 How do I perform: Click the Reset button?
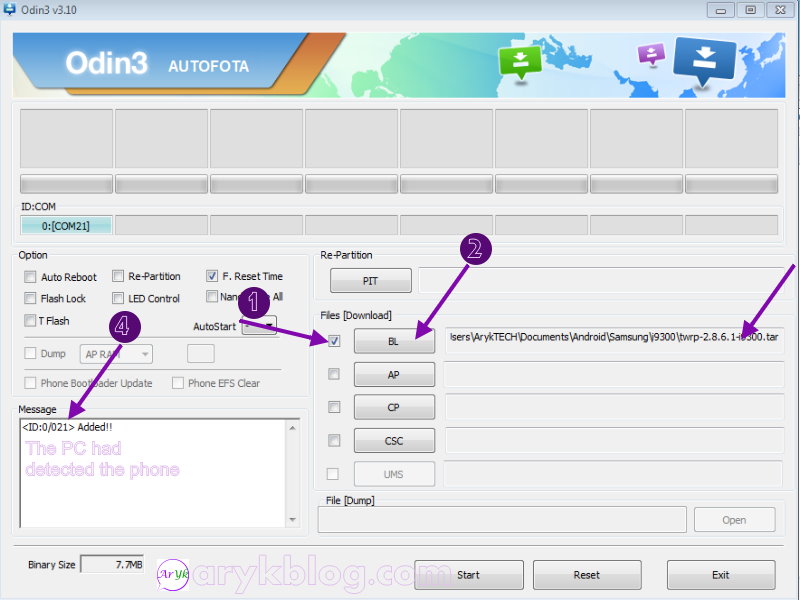pos(587,574)
